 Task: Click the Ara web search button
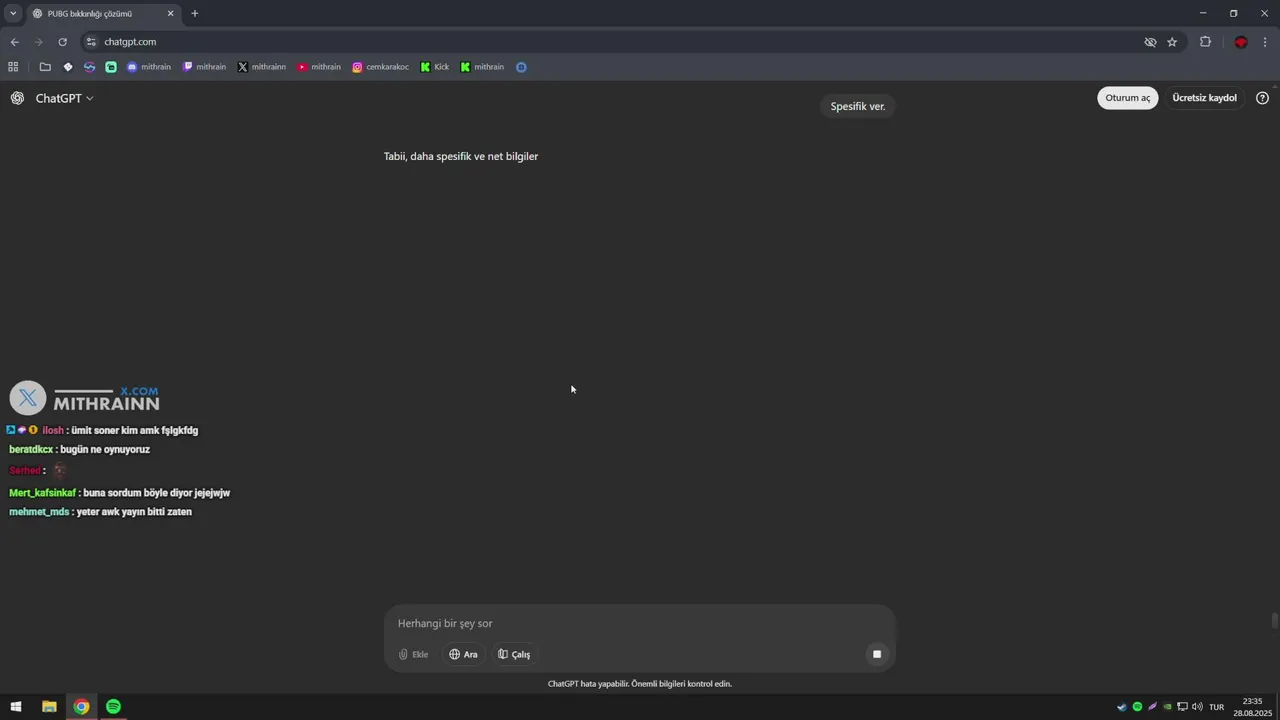pyautogui.click(x=463, y=654)
